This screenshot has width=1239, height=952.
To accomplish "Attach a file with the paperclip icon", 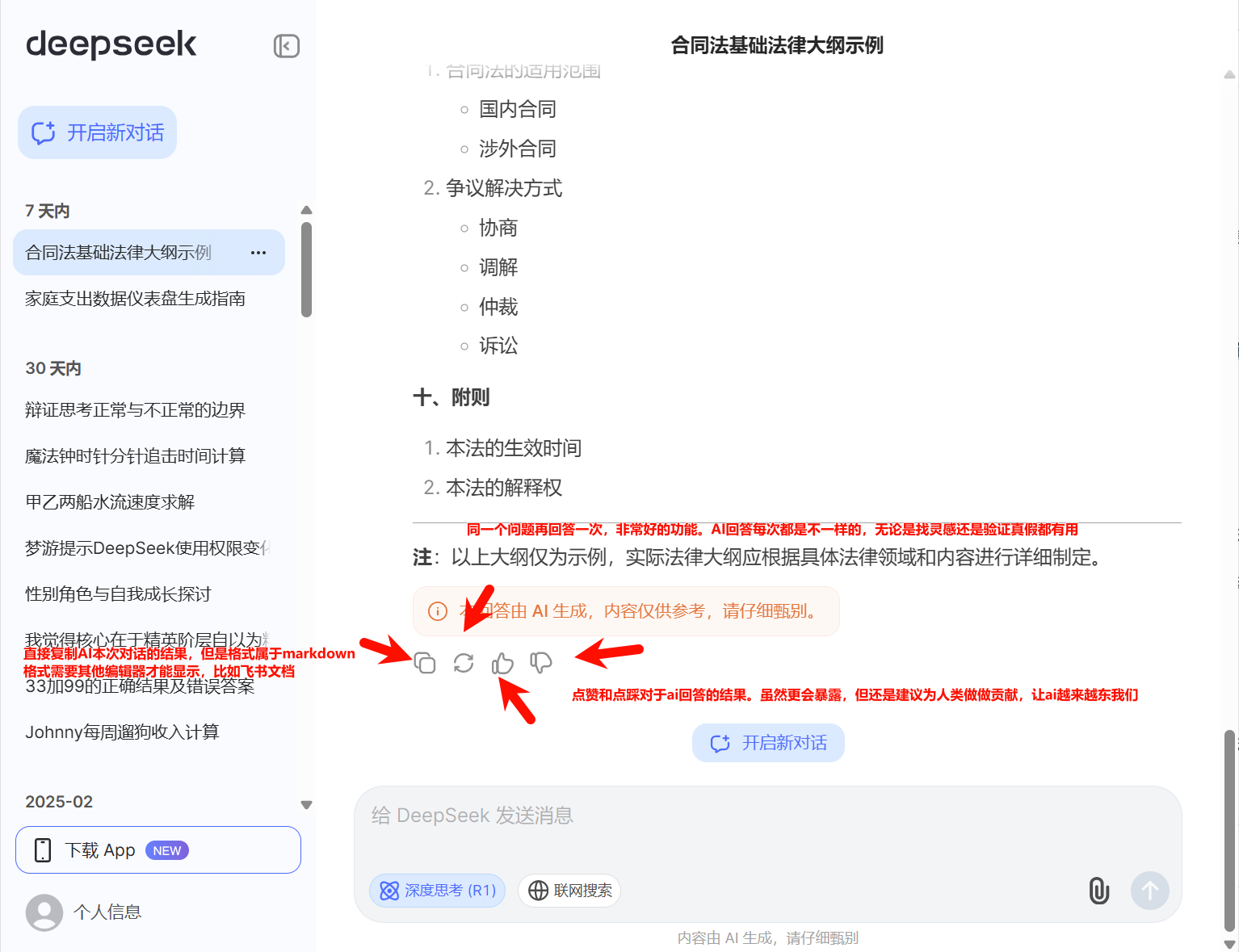I will coord(1098,891).
